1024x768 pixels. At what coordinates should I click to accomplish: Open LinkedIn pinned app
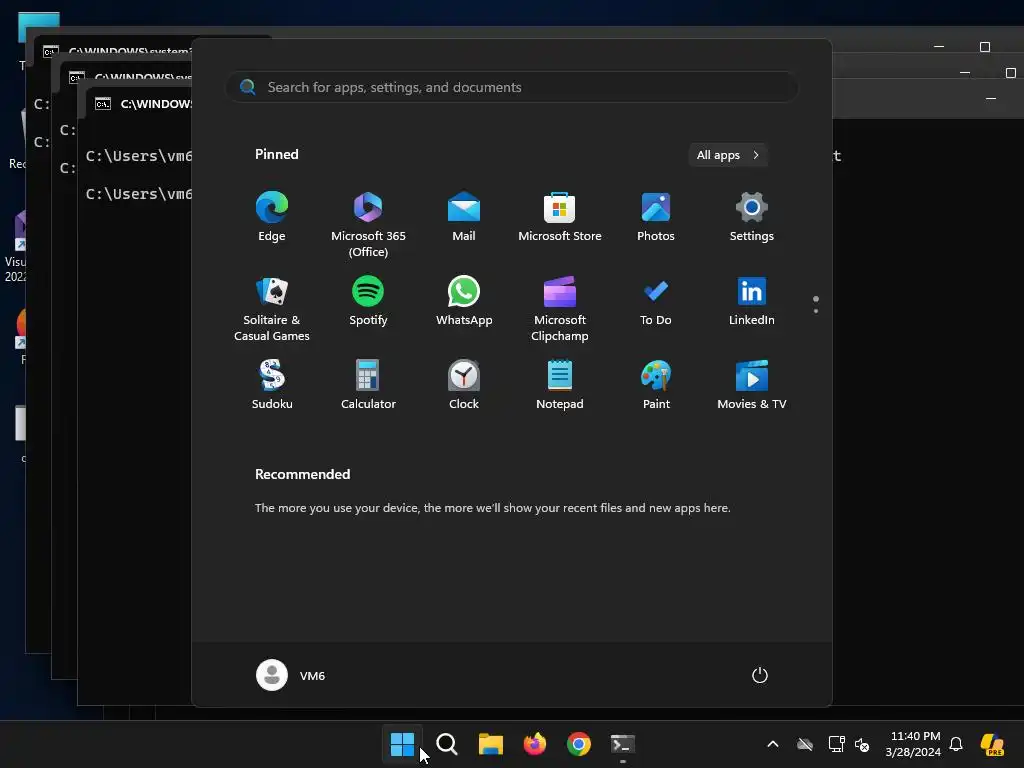point(752,302)
